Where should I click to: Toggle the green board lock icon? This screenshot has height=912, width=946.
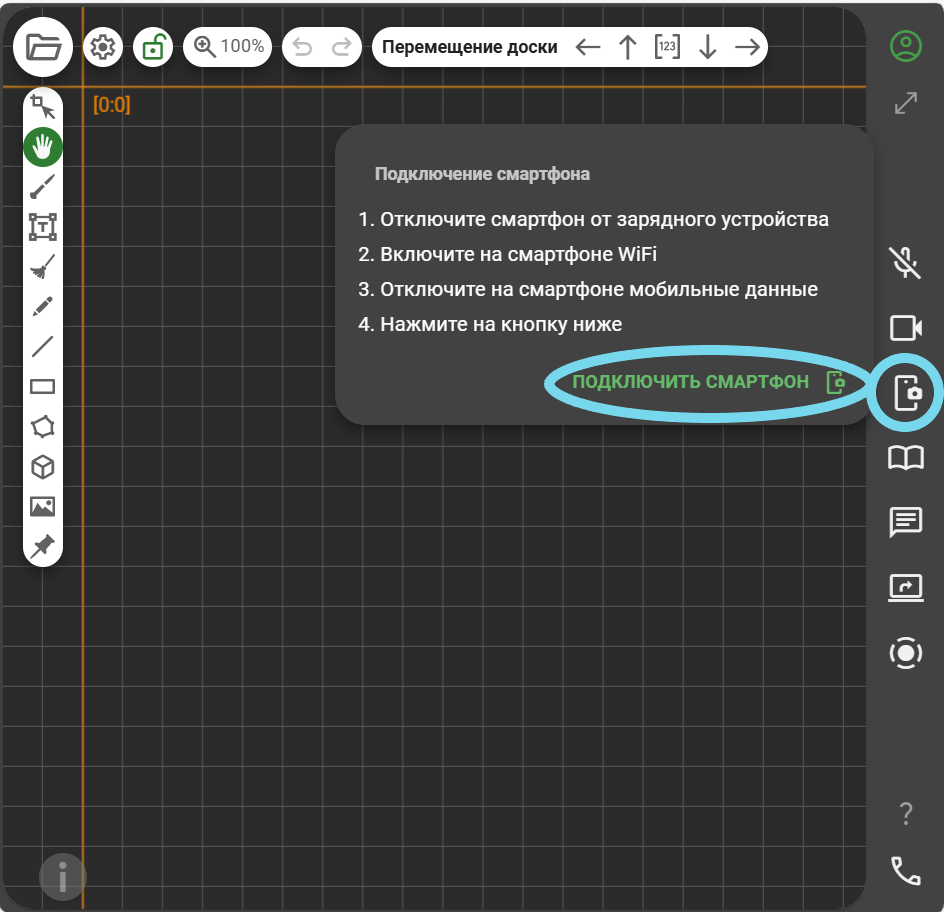tap(153, 47)
